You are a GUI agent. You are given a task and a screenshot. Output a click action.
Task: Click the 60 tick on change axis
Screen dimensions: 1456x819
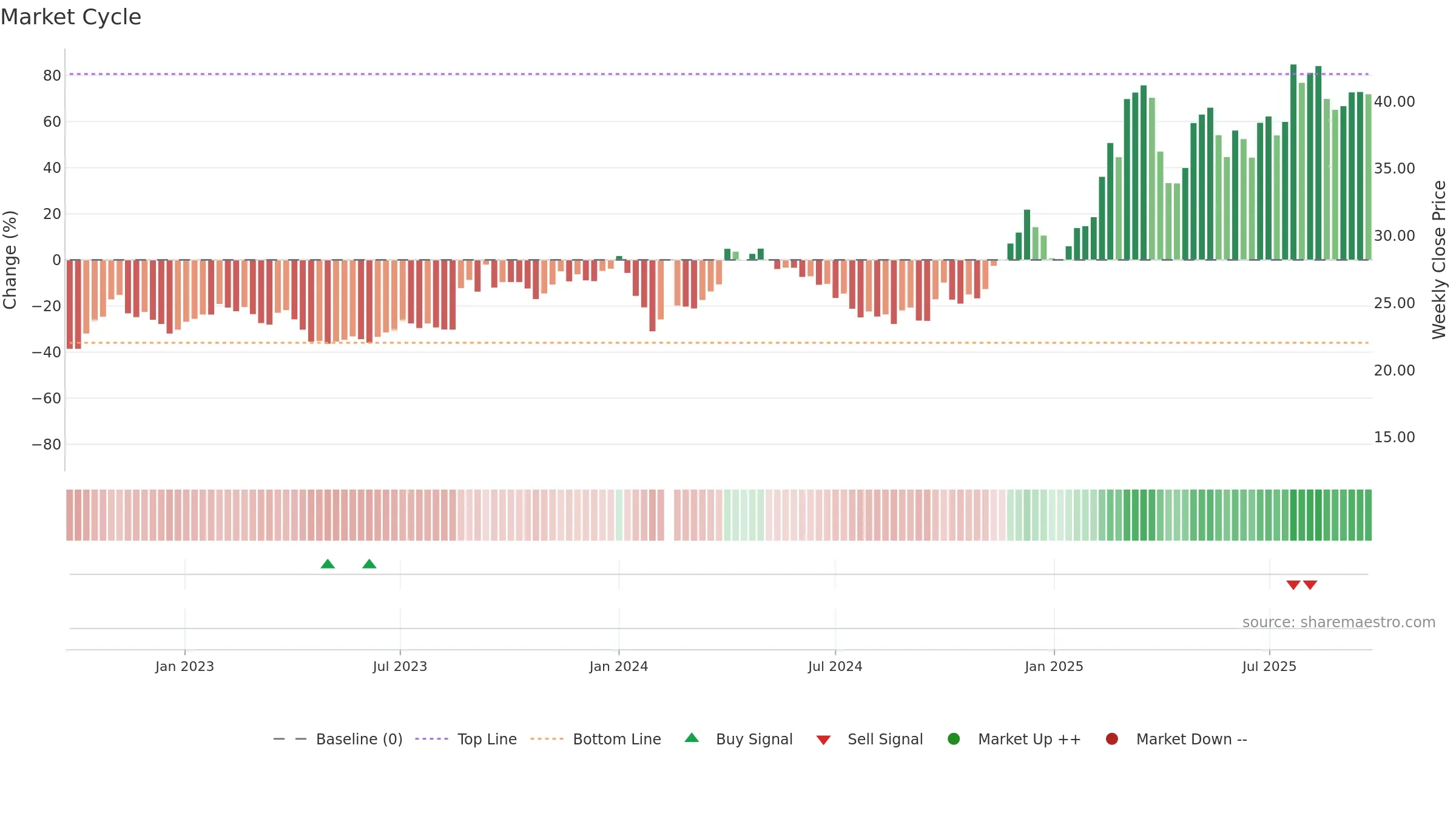[52, 122]
